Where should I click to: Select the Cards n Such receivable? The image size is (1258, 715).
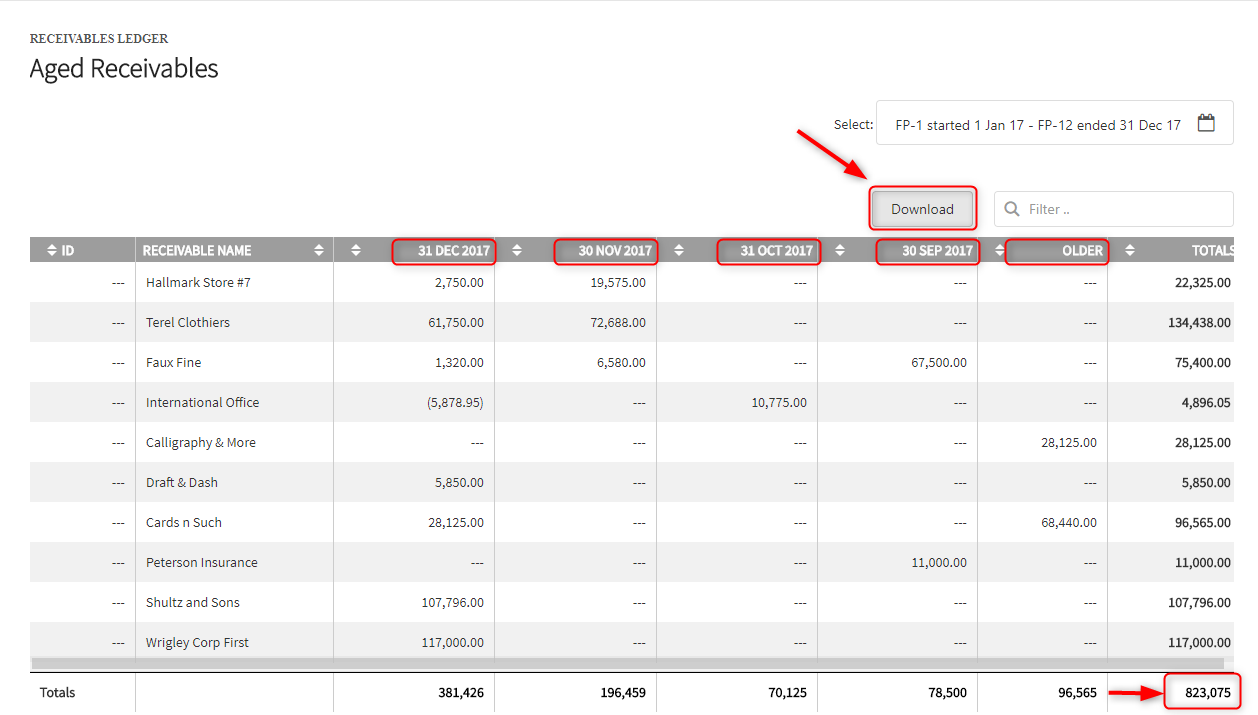(184, 522)
